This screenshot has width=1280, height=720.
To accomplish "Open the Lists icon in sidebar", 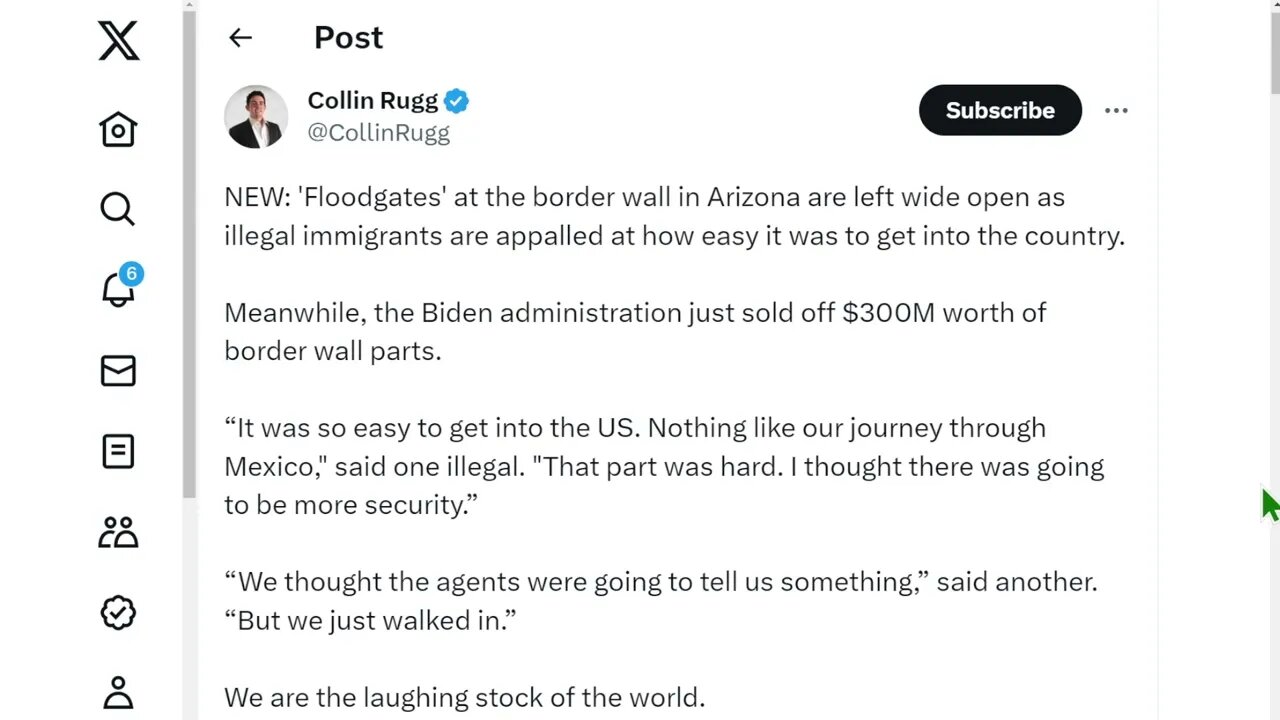I will coord(118,451).
